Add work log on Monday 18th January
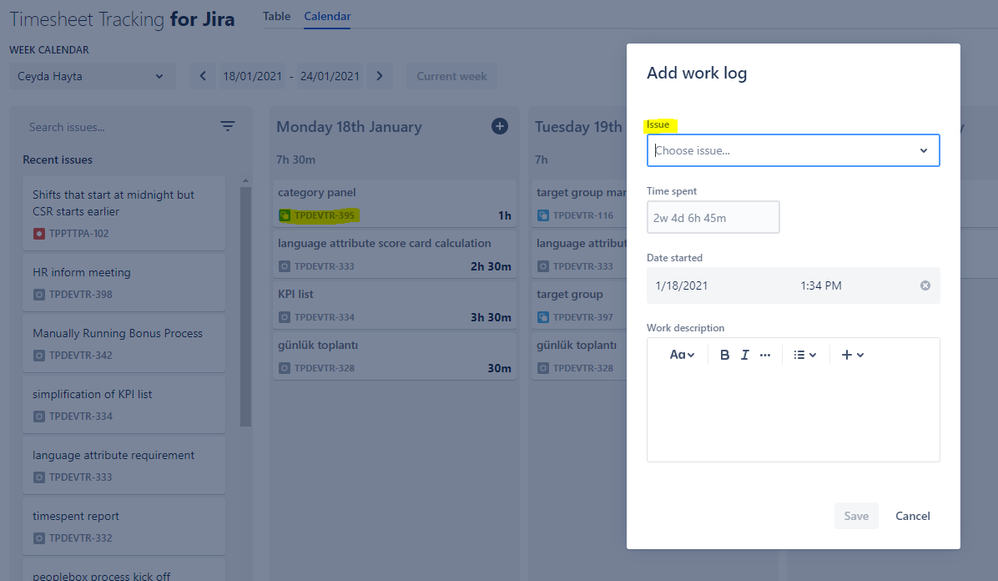The height and width of the screenshot is (581, 998). click(500, 126)
